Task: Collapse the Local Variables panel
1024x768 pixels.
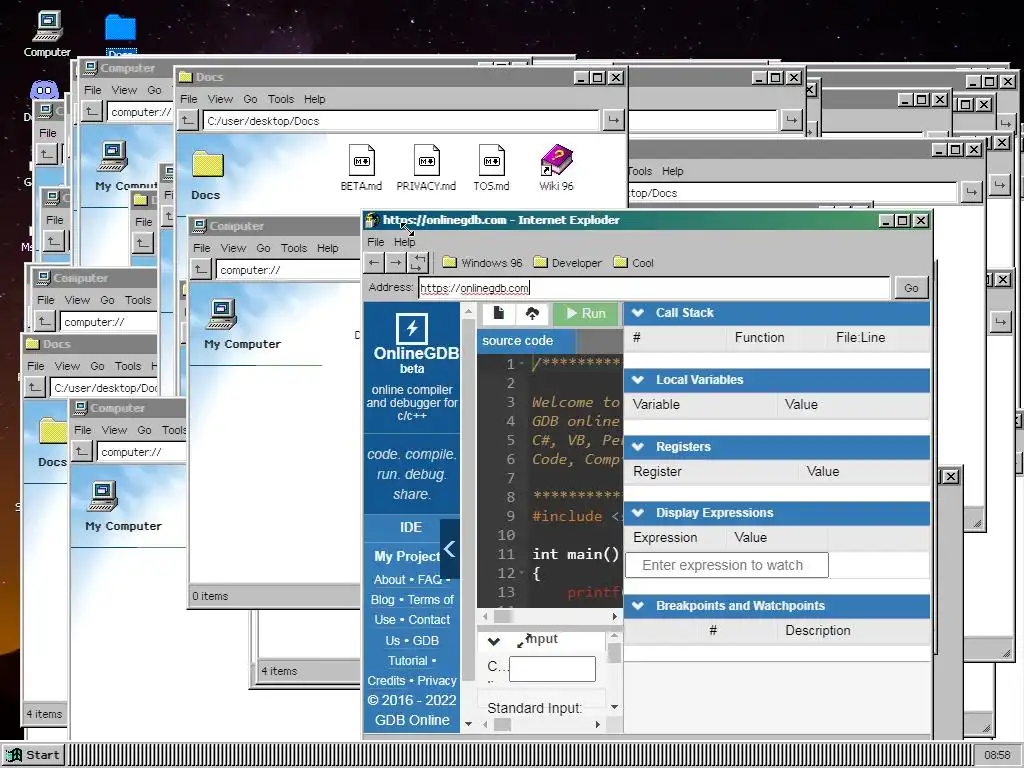Action: pyautogui.click(x=638, y=379)
